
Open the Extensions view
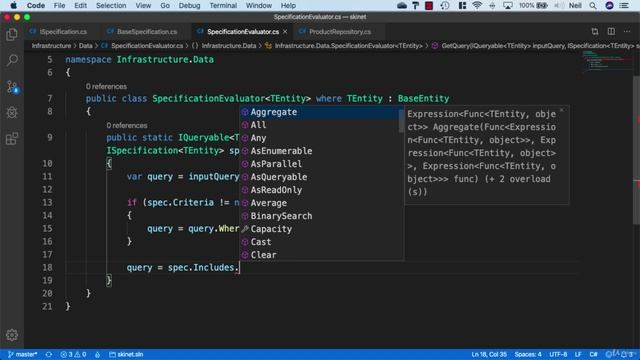click(x=12, y=139)
